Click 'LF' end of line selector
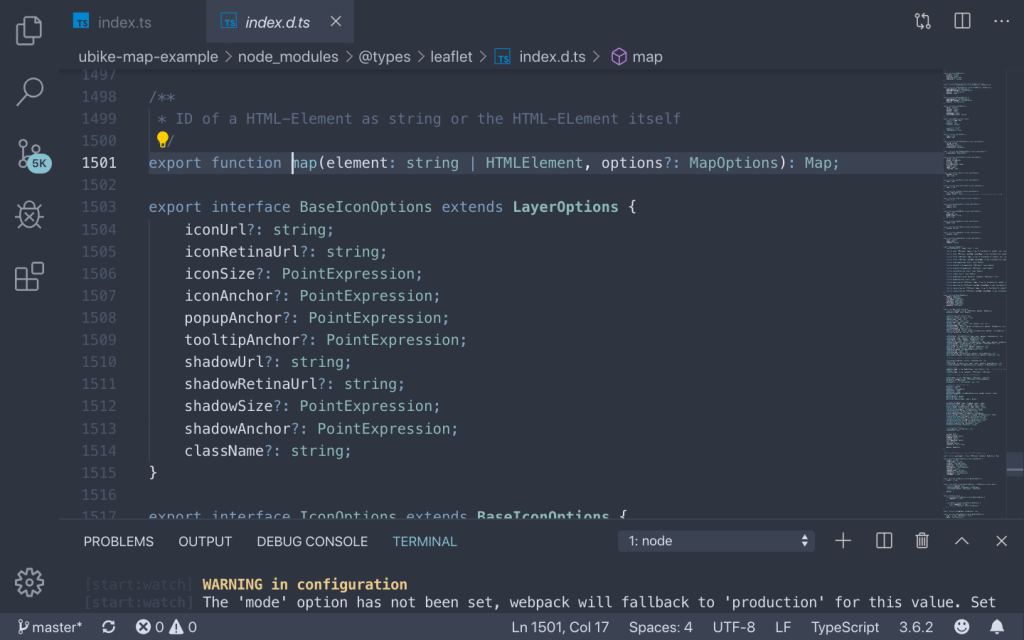The image size is (1024, 640). 783,627
